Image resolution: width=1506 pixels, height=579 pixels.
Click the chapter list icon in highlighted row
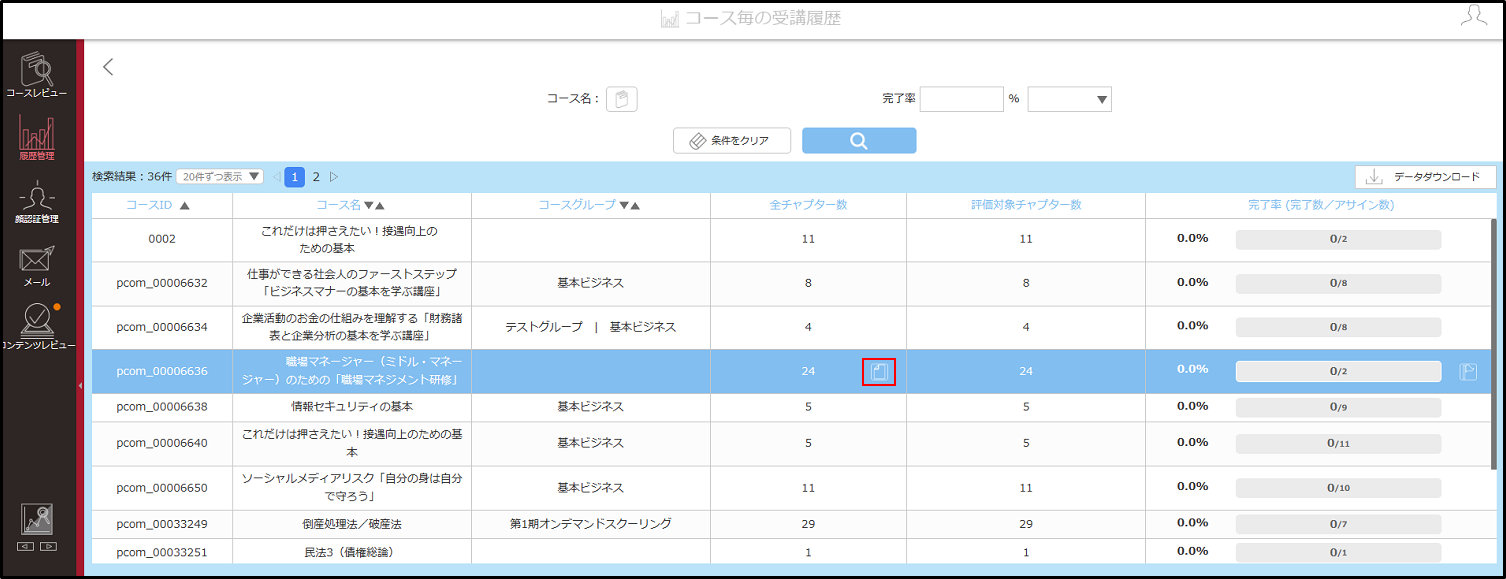878,372
